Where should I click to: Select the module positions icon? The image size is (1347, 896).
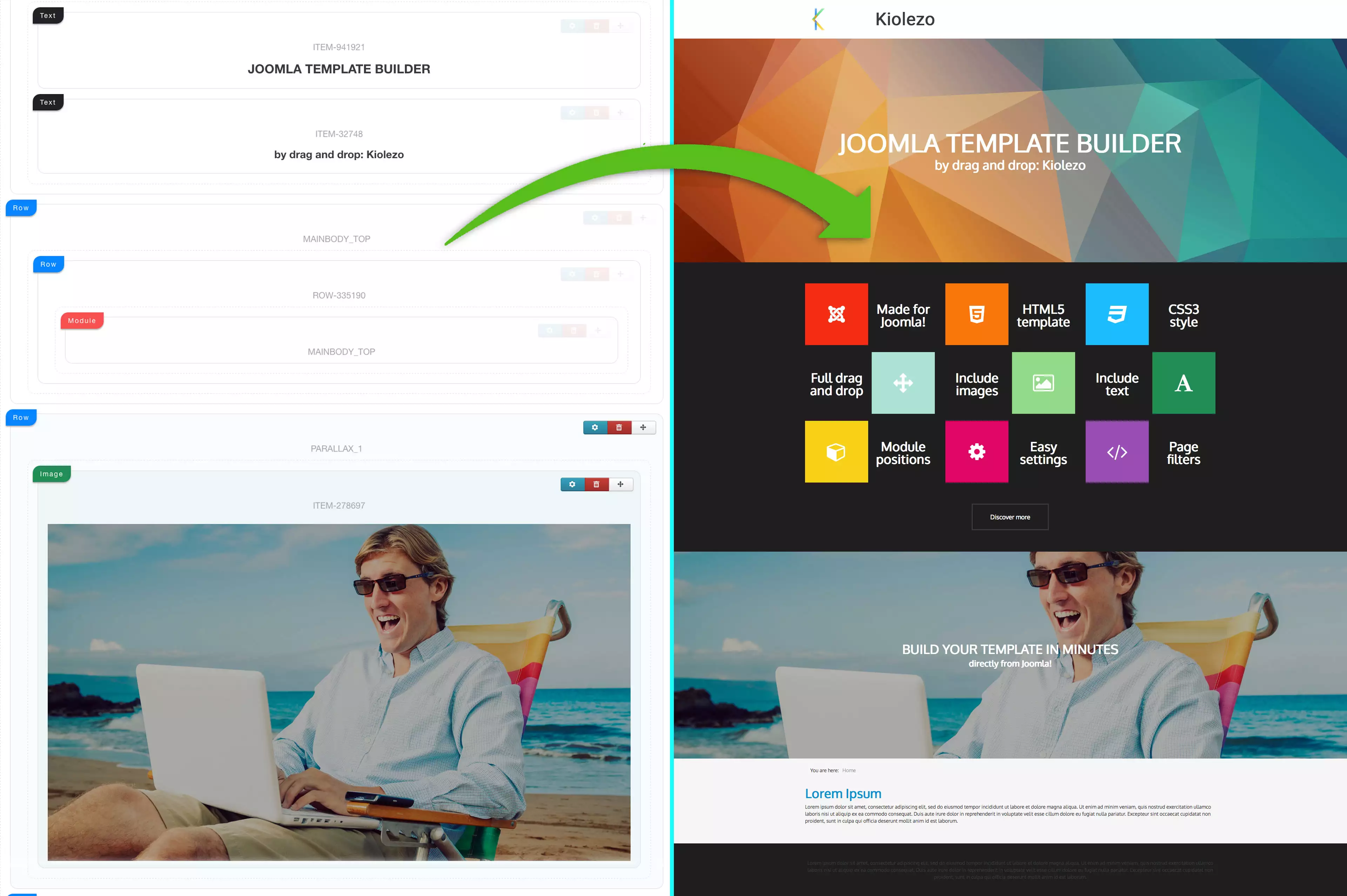click(x=836, y=451)
